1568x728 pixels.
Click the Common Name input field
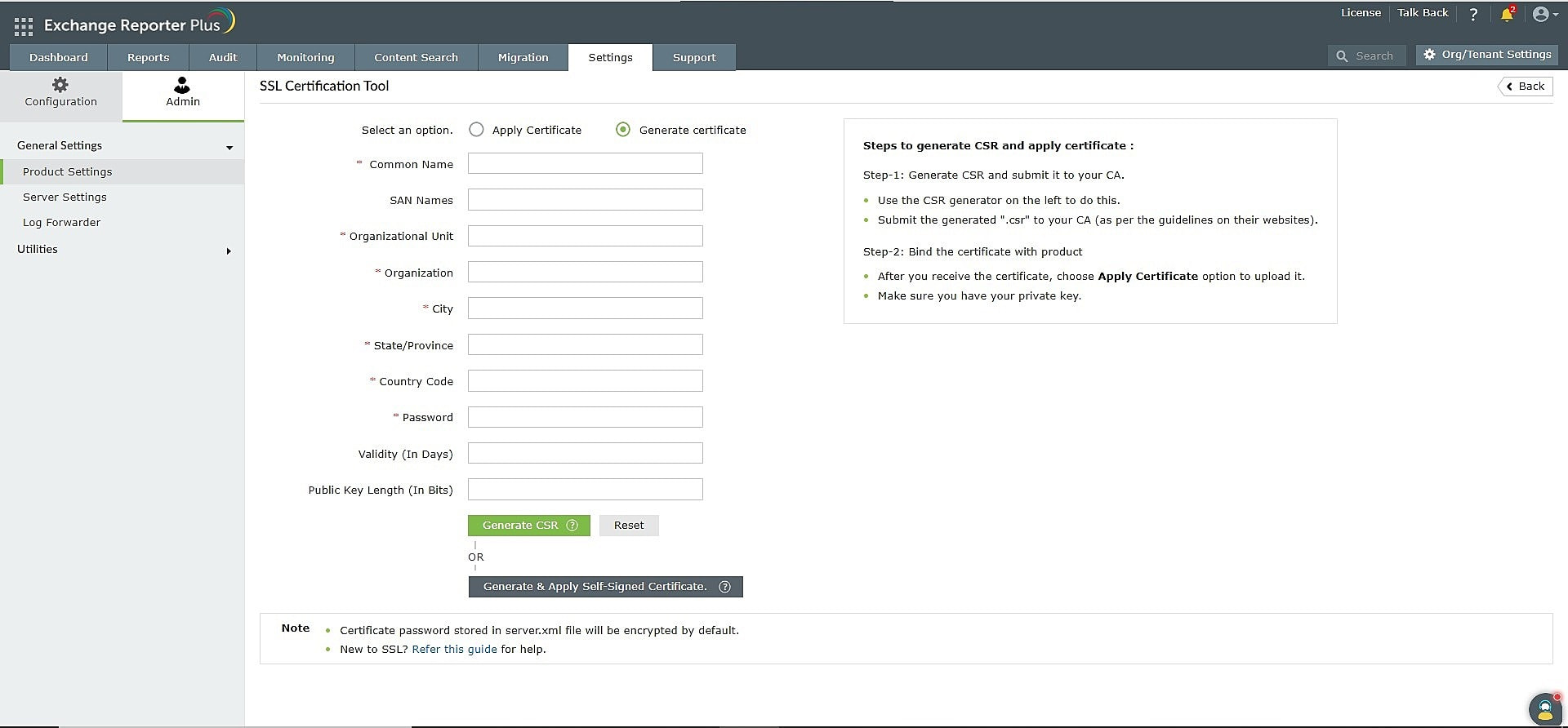tap(585, 164)
